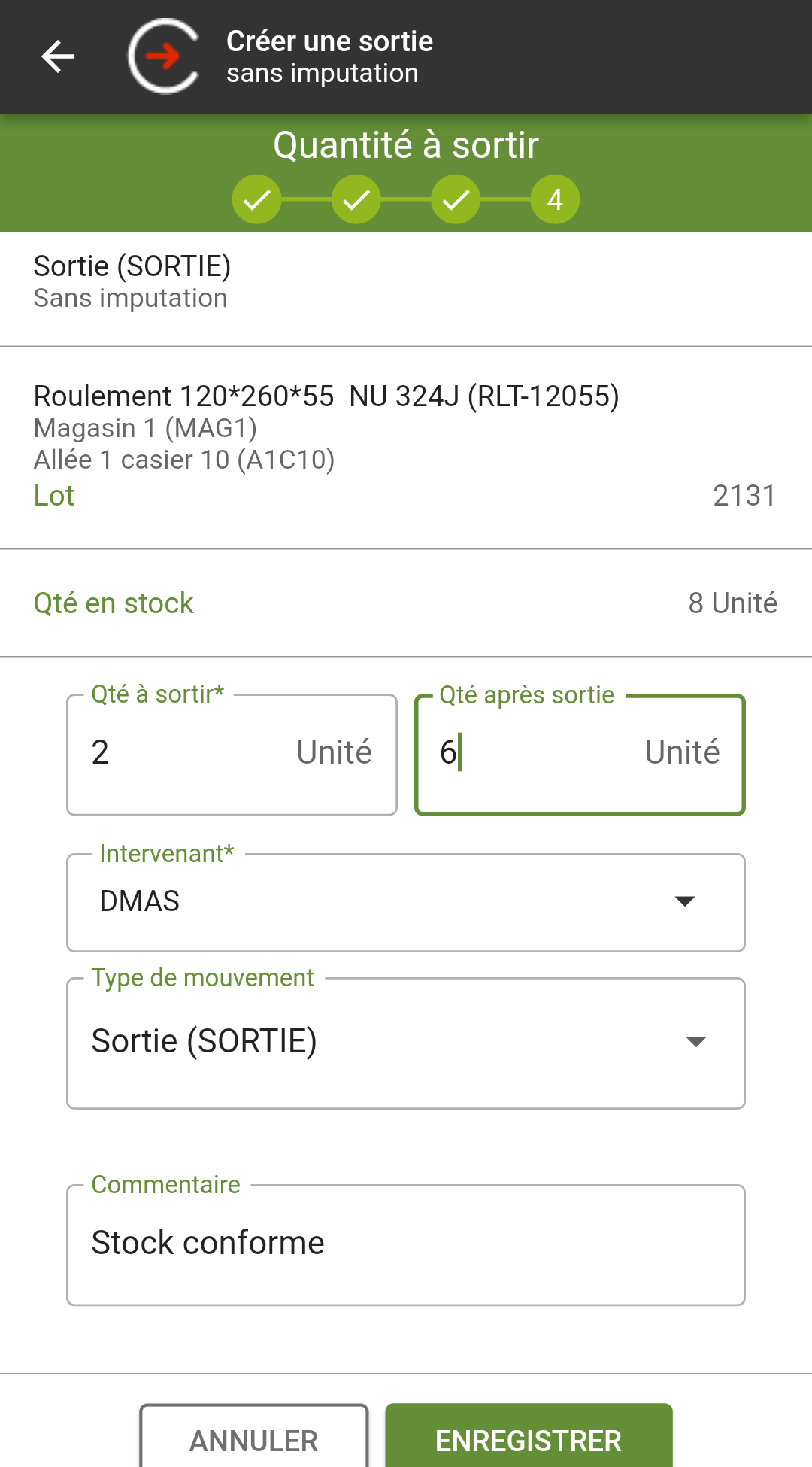Select the Roulement 120*260*55 article entry
812x1467 pixels.
point(406,447)
